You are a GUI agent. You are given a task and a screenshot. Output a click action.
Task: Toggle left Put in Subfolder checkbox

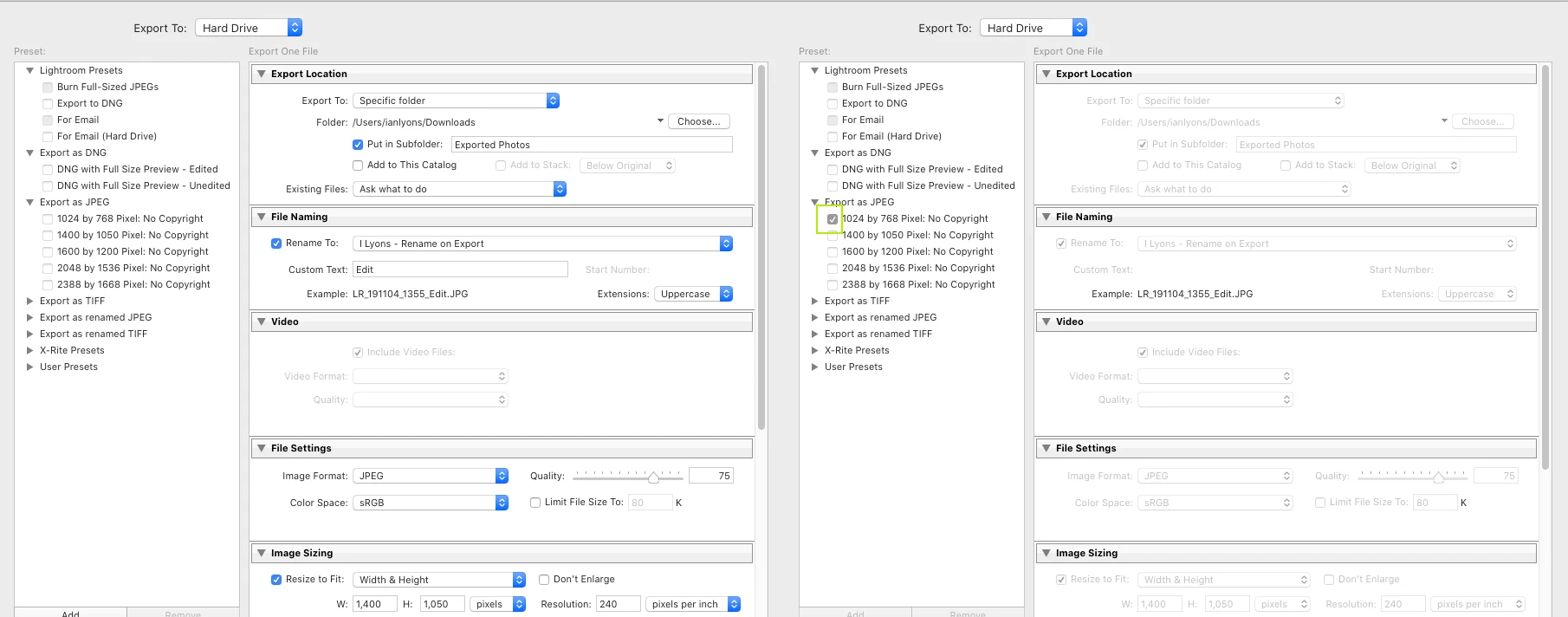pyautogui.click(x=358, y=145)
